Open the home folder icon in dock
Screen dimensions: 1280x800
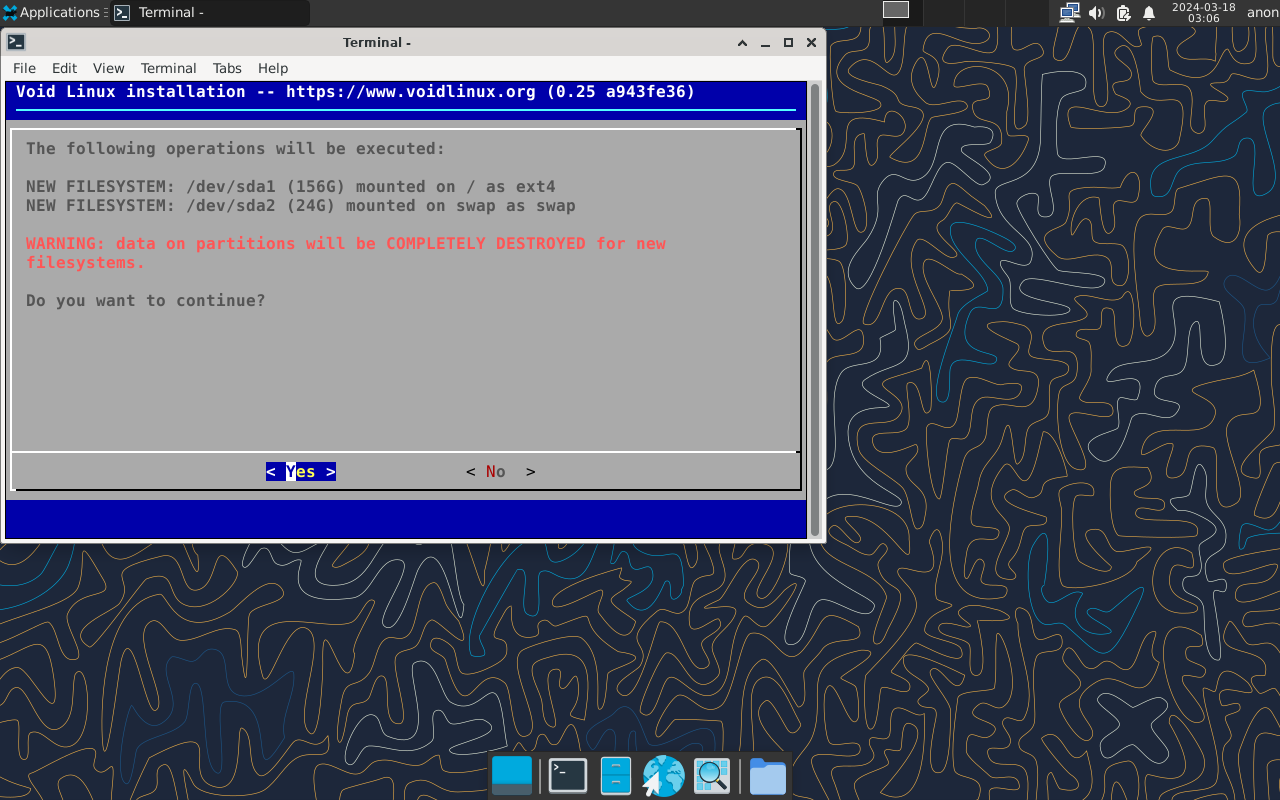(768, 776)
